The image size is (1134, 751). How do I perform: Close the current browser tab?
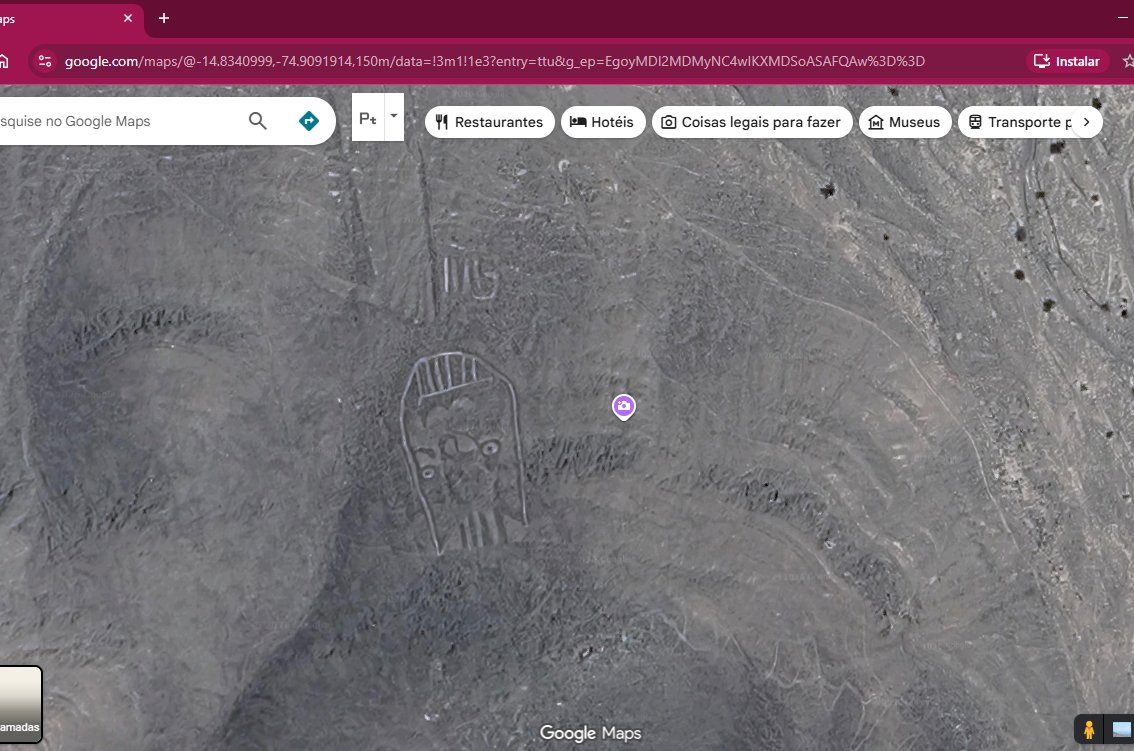click(128, 18)
